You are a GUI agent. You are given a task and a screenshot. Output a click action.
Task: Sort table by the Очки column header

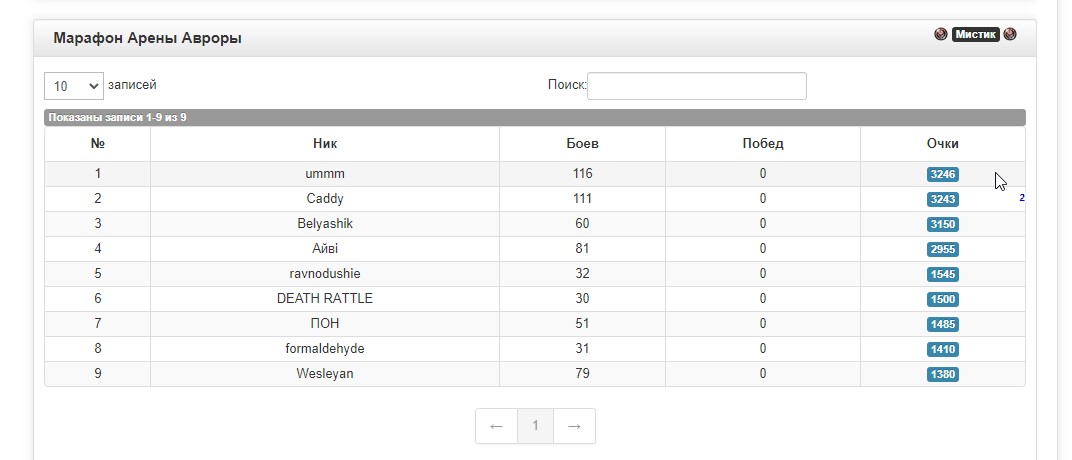coord(942,144)
